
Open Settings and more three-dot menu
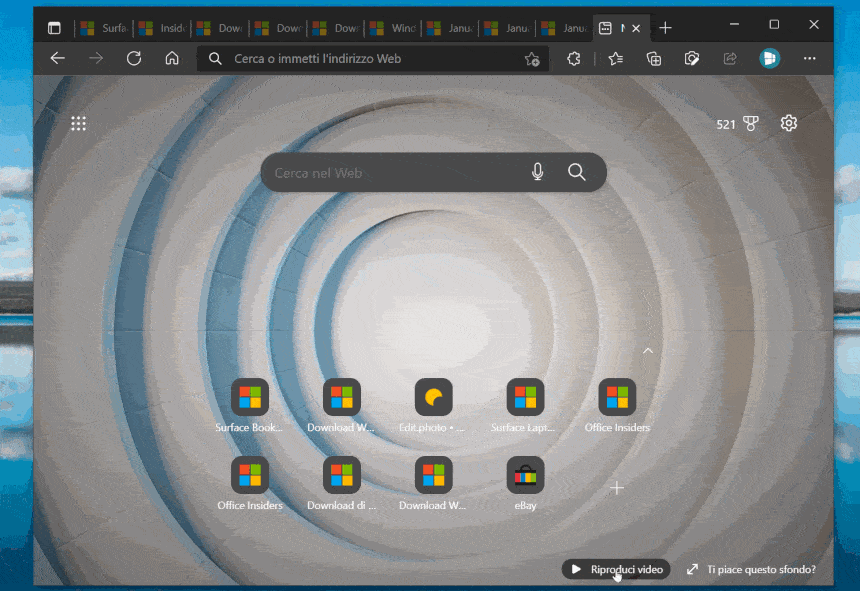pos(810,59)
